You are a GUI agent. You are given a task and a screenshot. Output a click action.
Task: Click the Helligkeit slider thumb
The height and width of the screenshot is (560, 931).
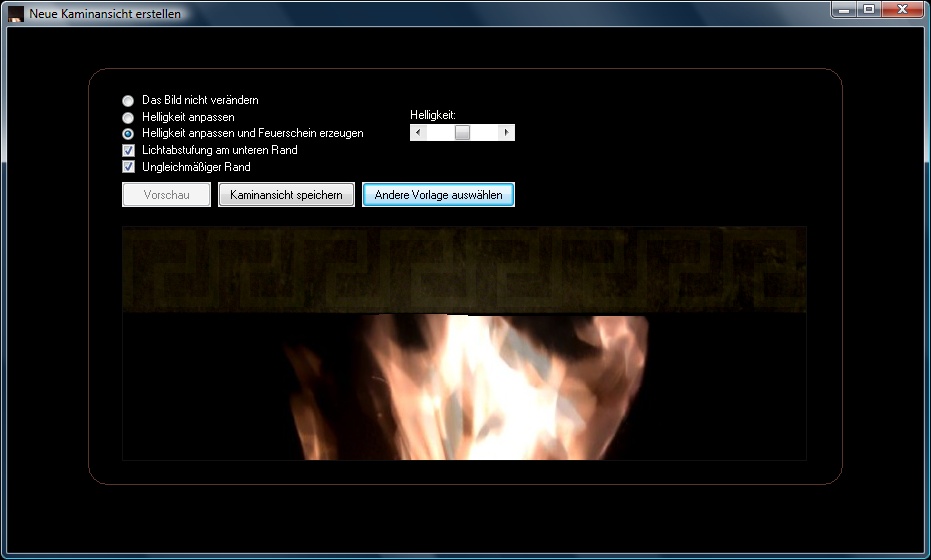462,132
